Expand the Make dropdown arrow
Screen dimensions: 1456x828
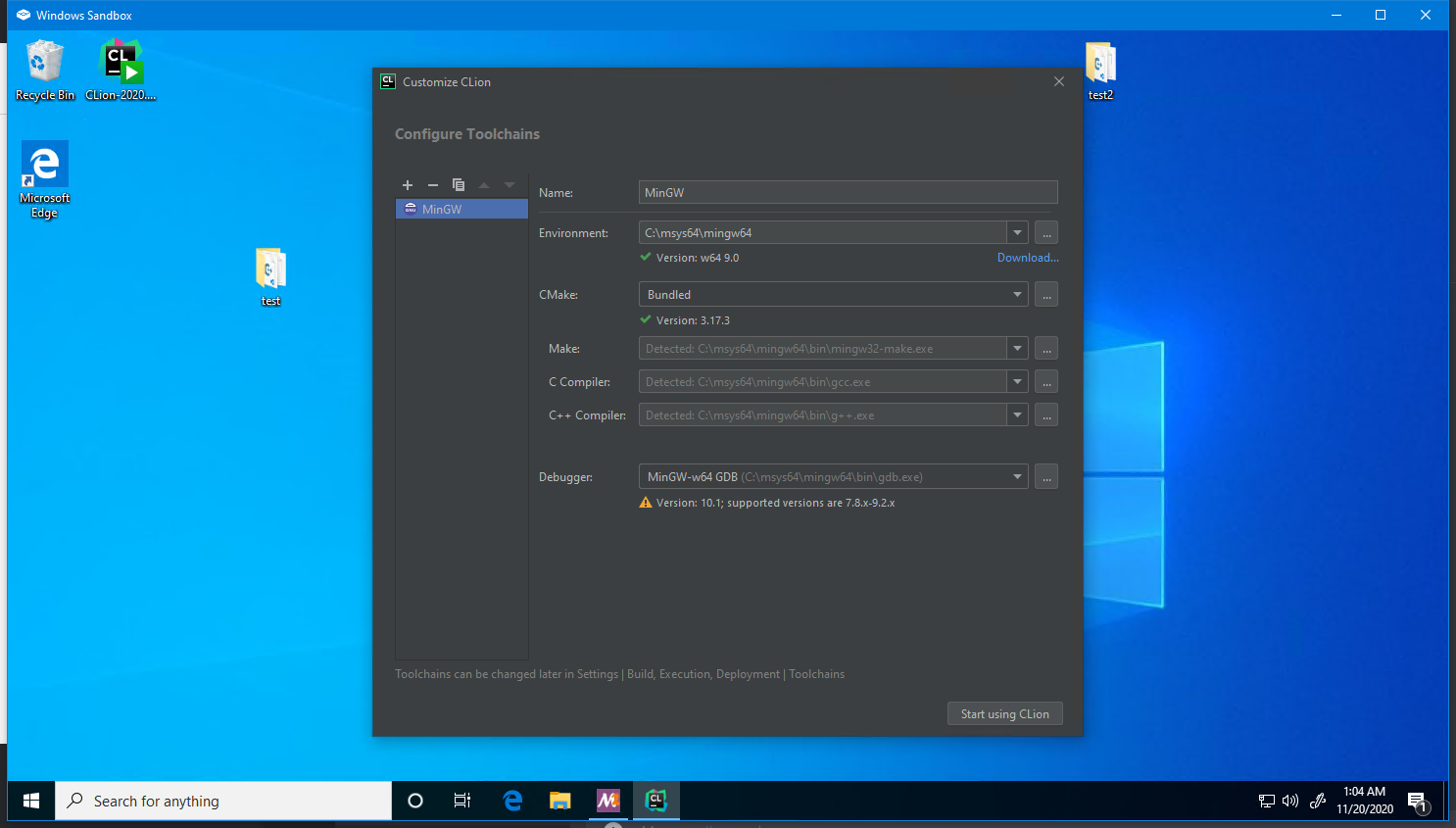click(1018, 348)
